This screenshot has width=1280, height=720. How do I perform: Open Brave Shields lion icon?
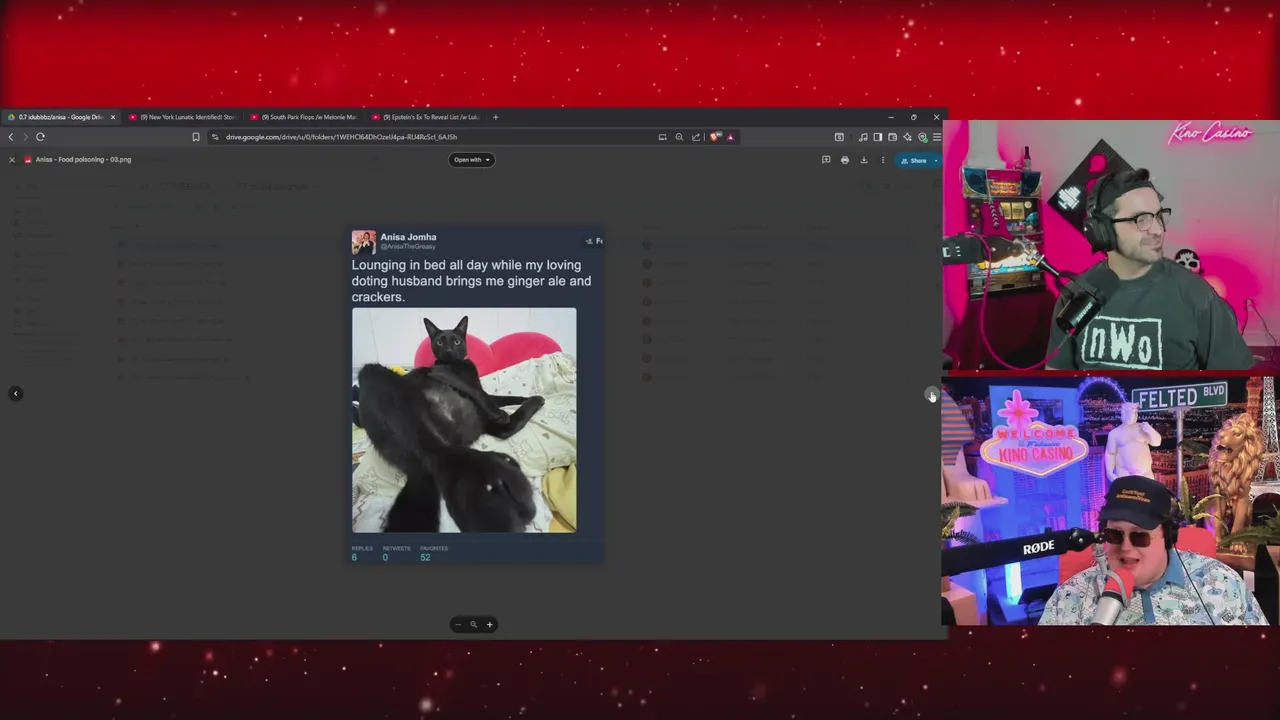pos(714,137)
